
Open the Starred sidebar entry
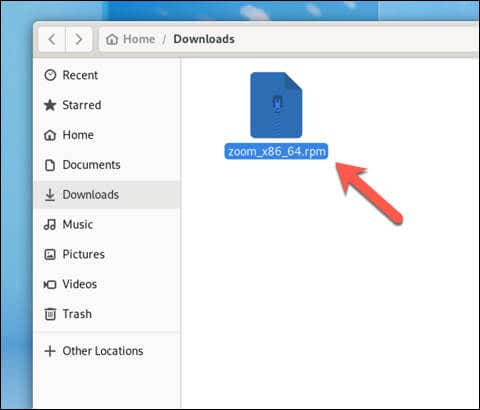click(x=107, y=105)
